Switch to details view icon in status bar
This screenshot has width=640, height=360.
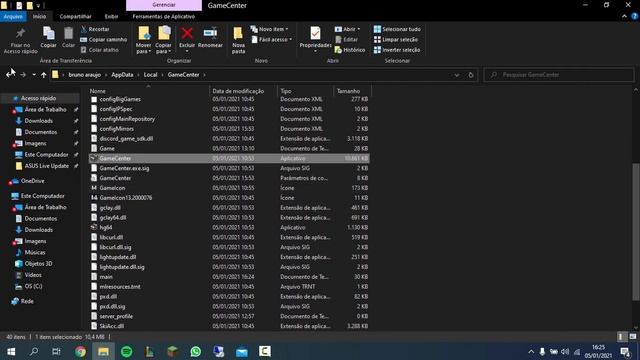tap(621, 337)
